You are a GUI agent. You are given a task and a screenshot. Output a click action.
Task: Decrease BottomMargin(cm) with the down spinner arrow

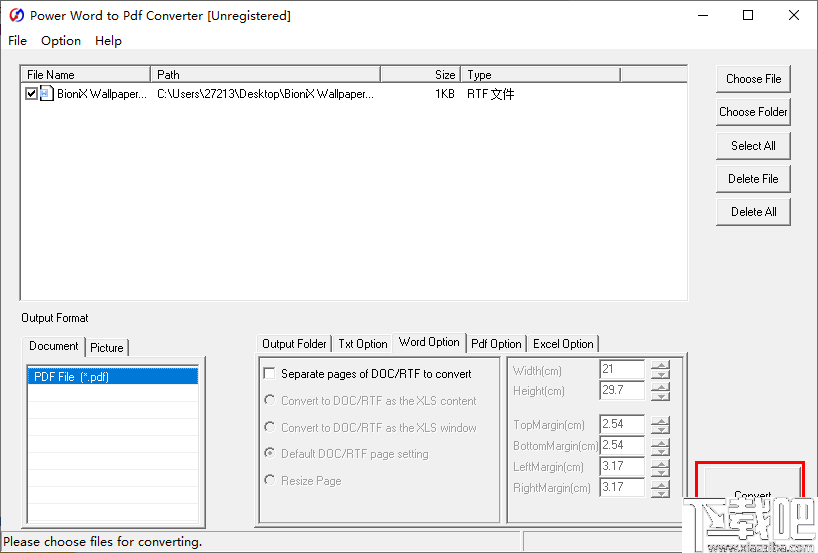tap(660, 451)
